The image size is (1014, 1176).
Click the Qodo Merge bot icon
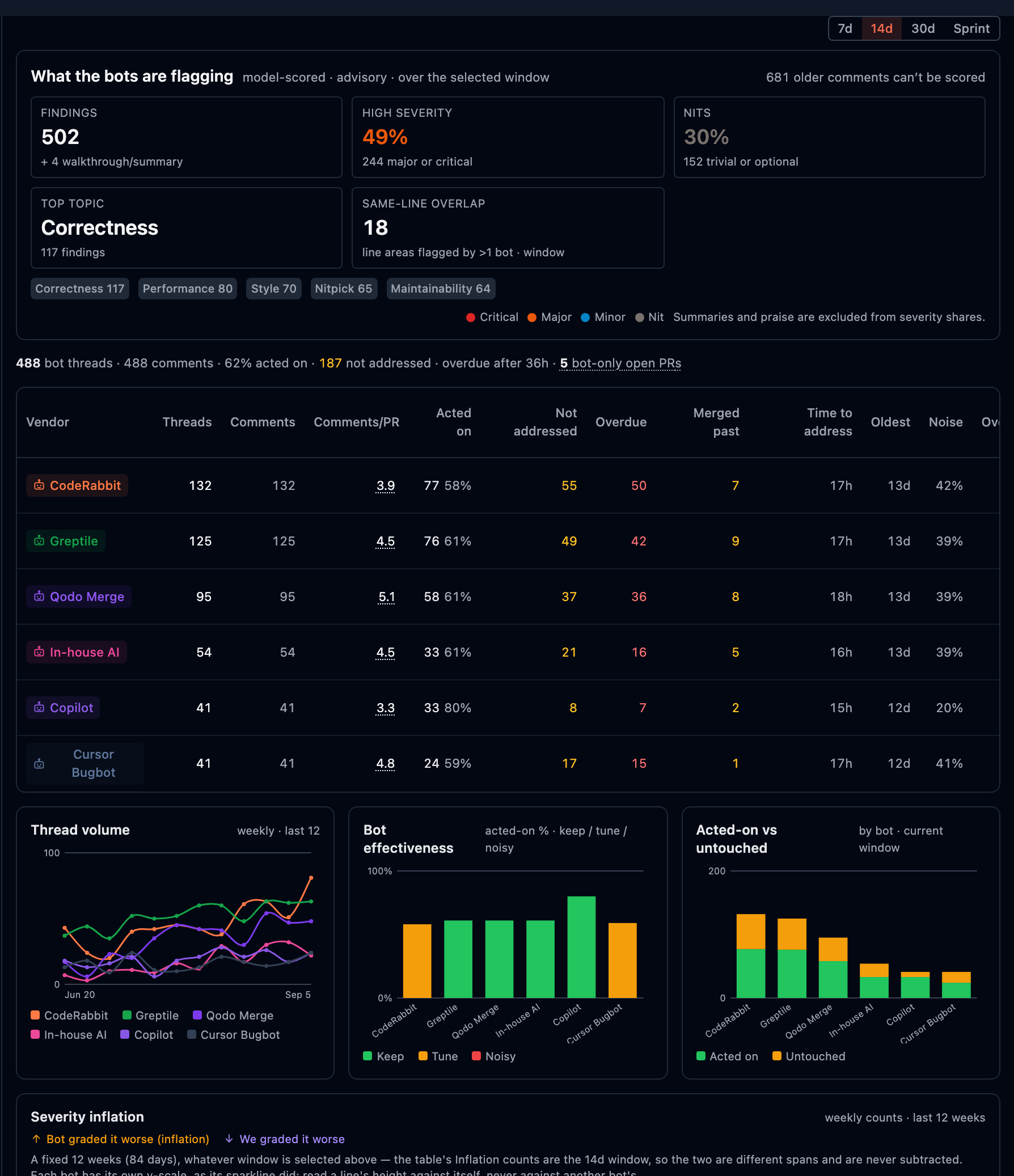coord(39,597)
